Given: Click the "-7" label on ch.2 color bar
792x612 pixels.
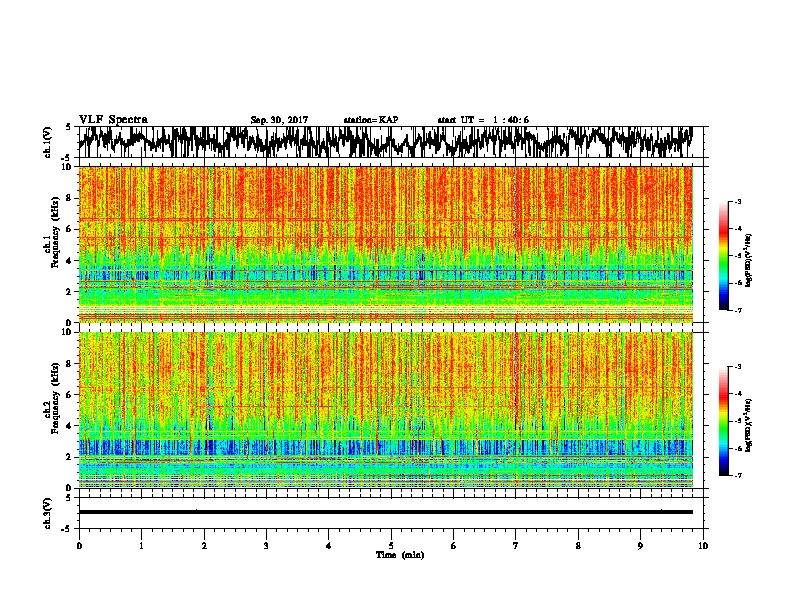Looking at the screenshot, I should click(x=737, y=476).
